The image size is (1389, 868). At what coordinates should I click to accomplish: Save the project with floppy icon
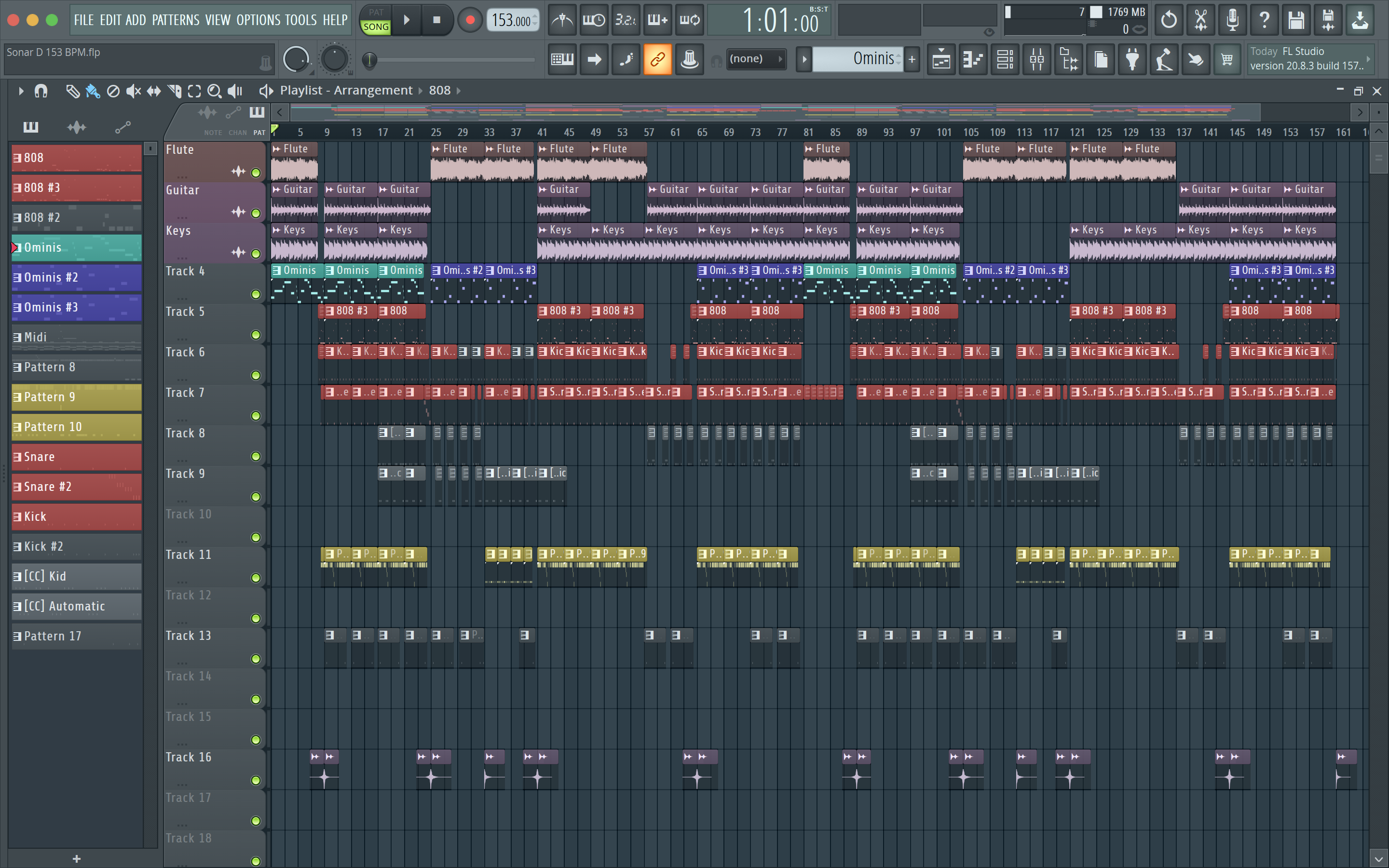pyautogui.click(x=1296, y=21)
